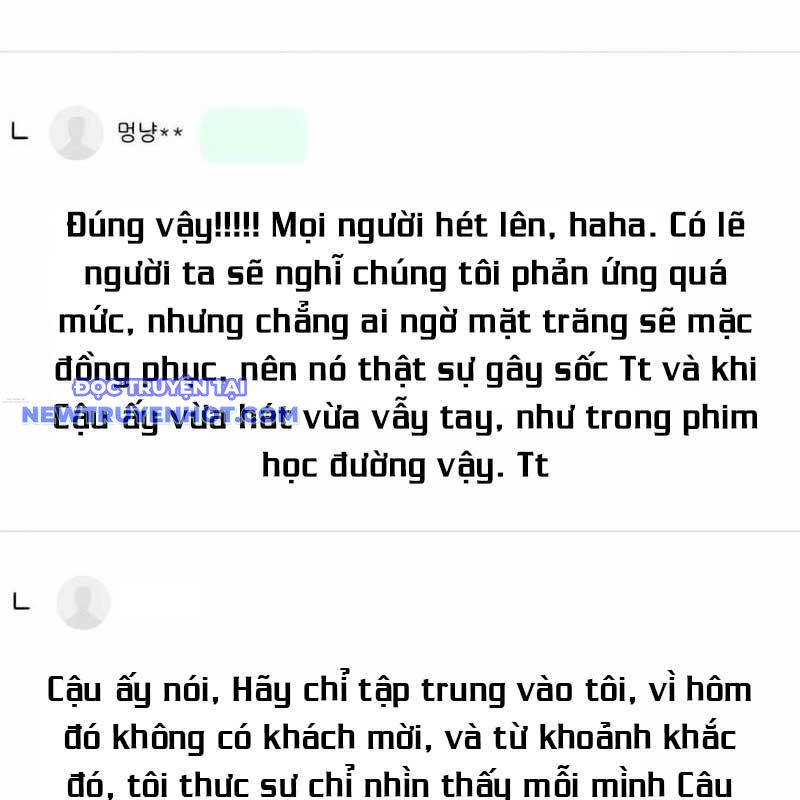The image size is (800, 800).
Task: Click the ĐỌC TRUYỆN TẠI watermark text
Action: (x=160, y=388)
